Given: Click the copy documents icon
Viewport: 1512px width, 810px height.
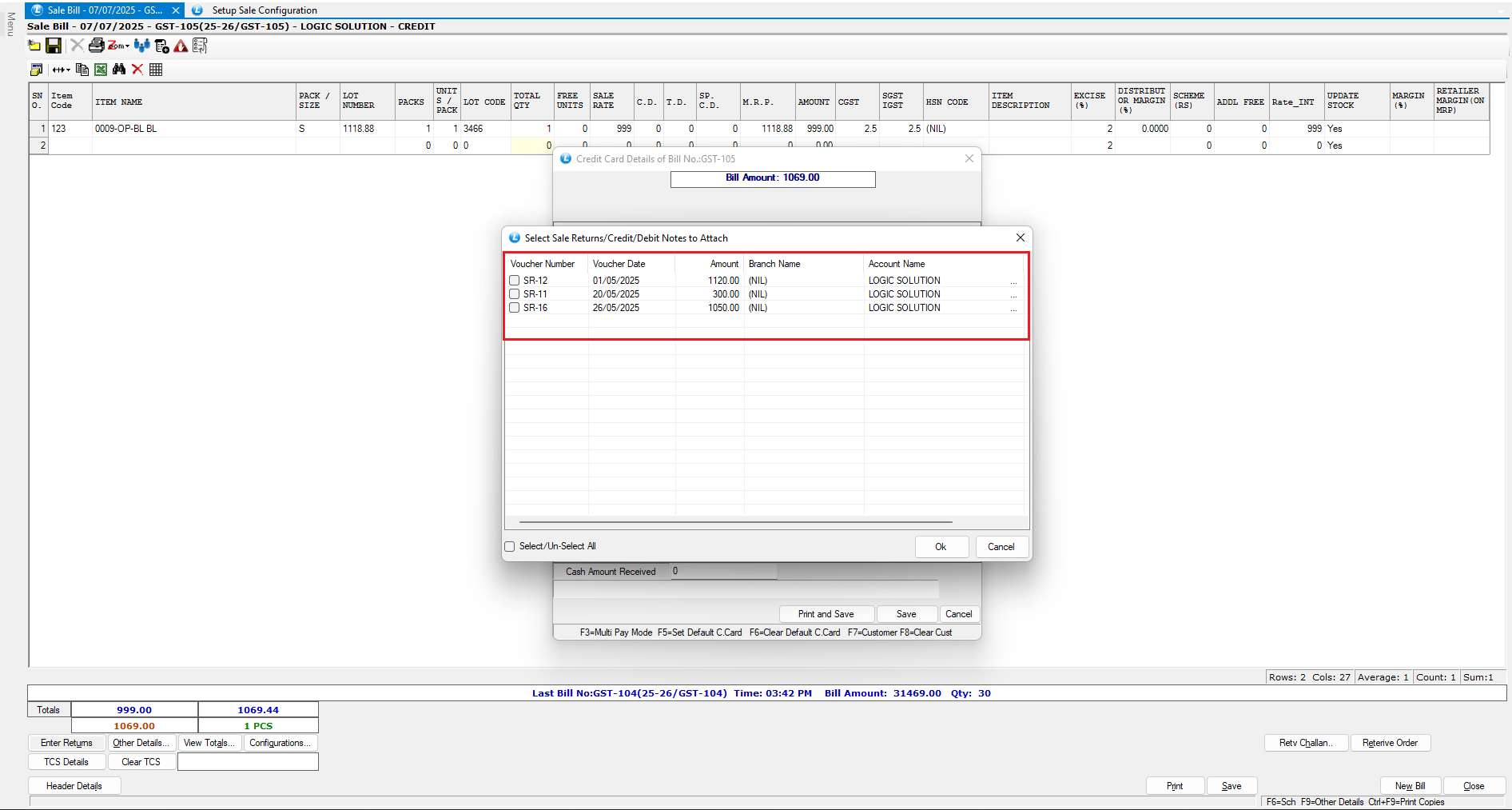Looking at the screenshot, I should pos(82,70).
